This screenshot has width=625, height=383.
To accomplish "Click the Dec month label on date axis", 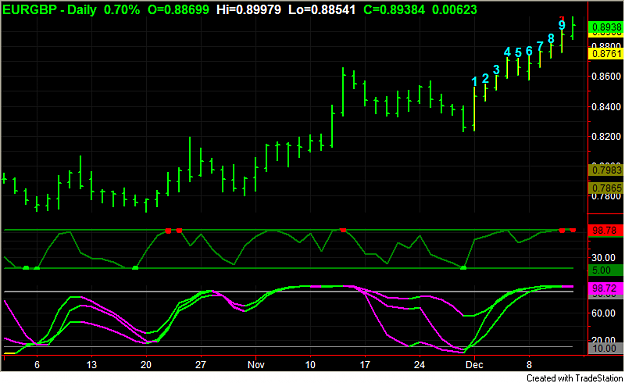I will click(474, 365).
